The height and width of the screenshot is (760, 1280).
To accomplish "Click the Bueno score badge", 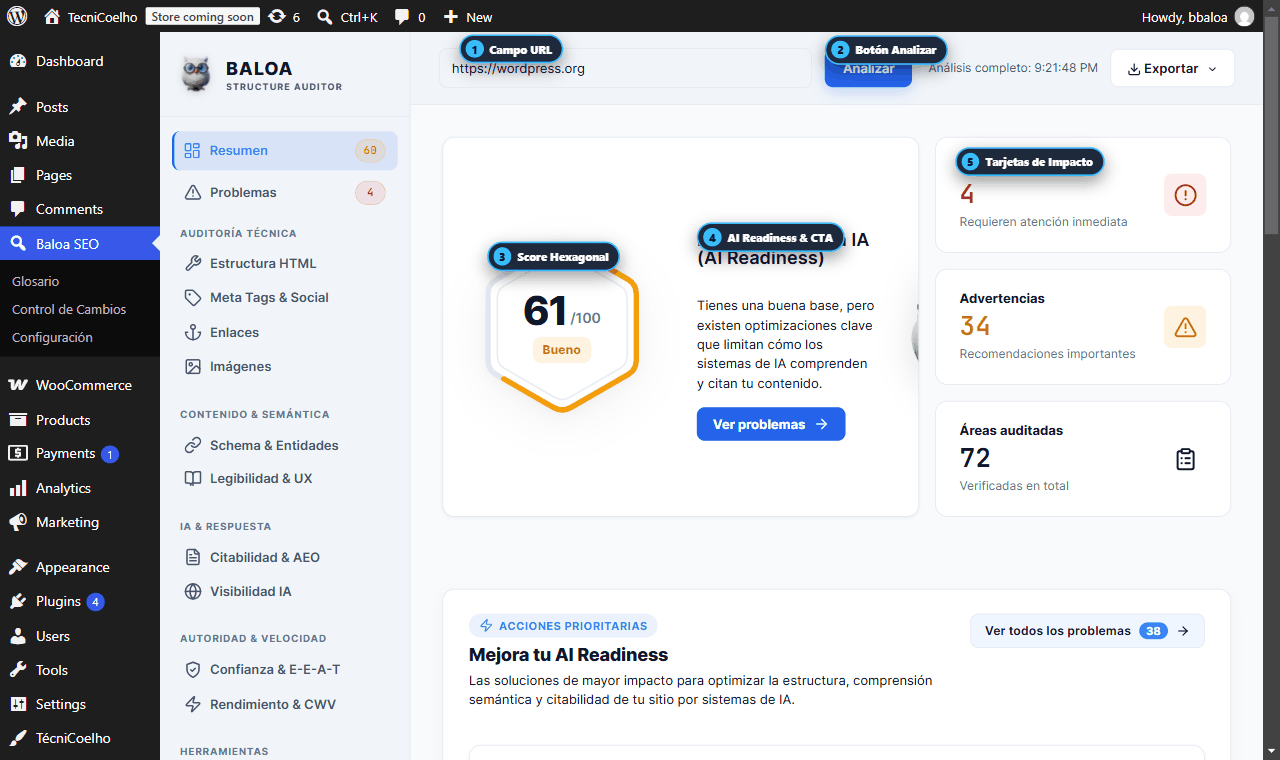I will coord(561,350).
